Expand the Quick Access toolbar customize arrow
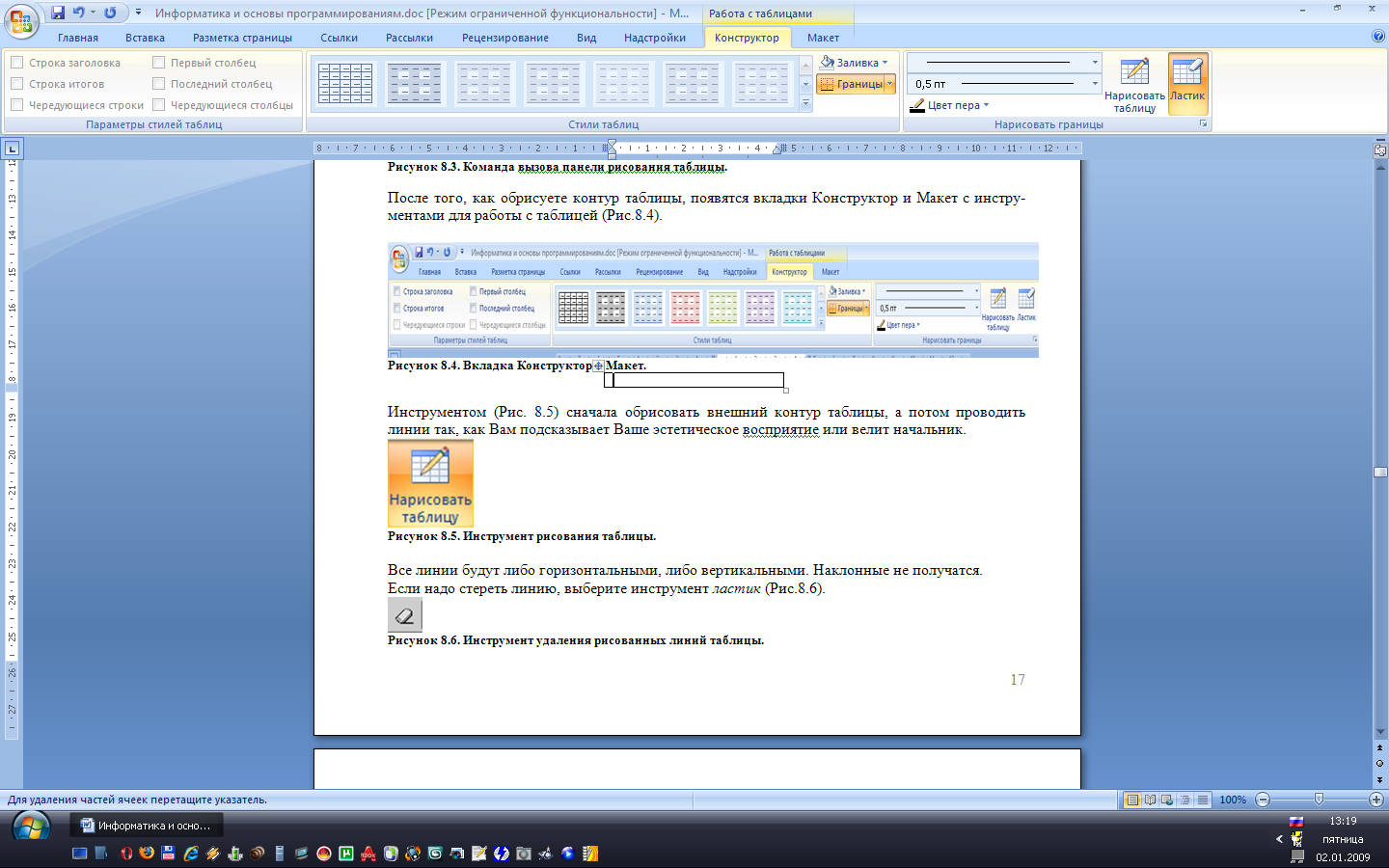 [138, 13]
